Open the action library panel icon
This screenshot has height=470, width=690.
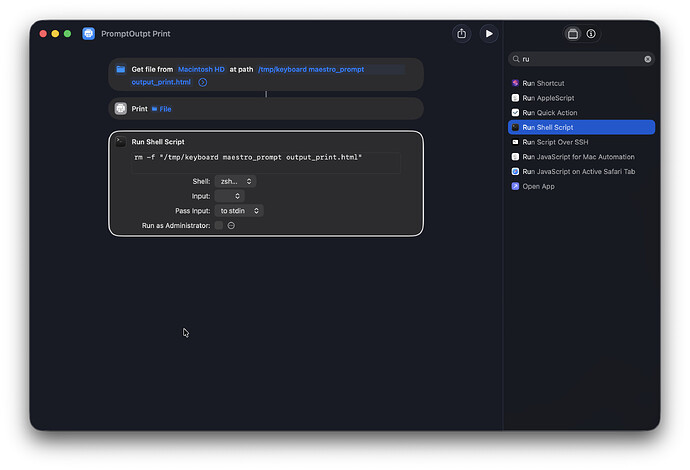[573, 33]
